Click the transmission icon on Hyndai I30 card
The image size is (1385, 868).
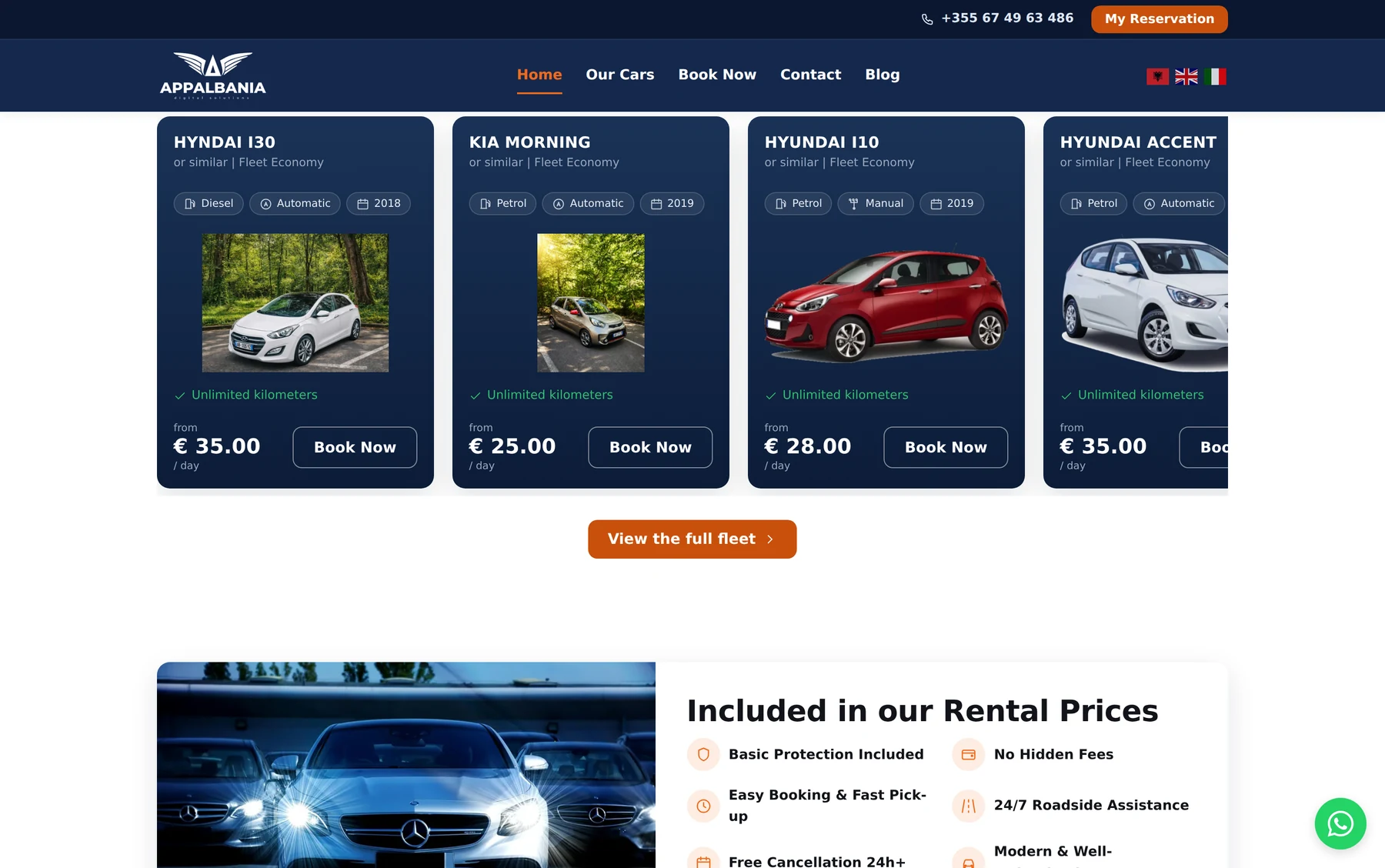click(265, 204)
